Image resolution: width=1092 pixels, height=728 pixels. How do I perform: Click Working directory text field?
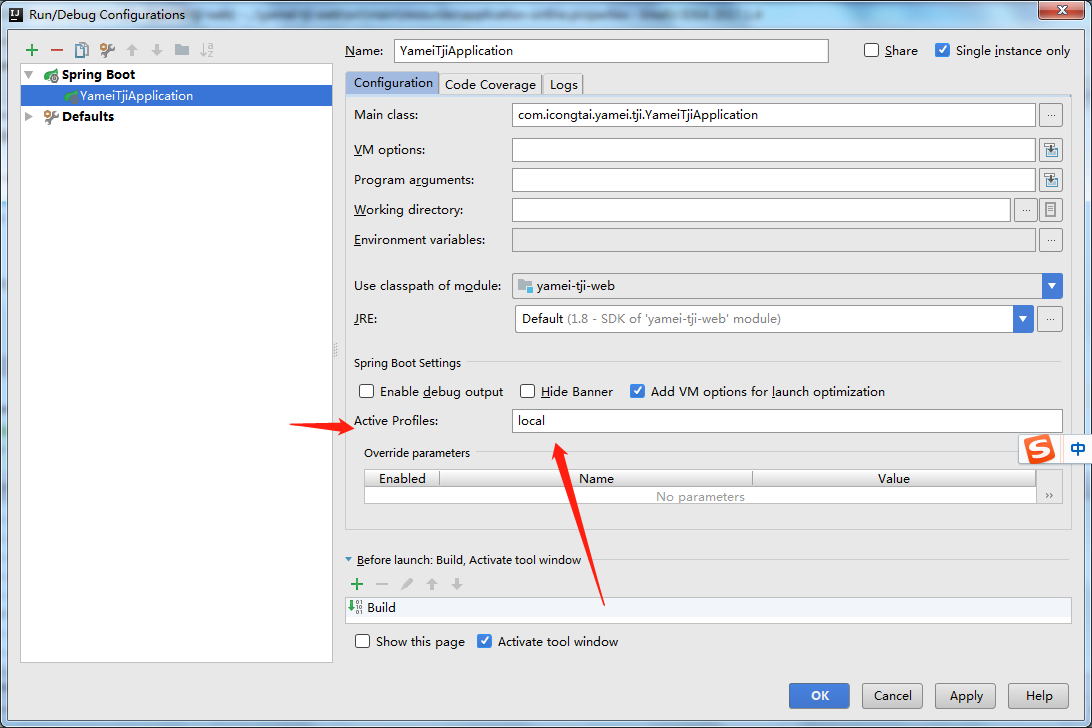point(761,210)
